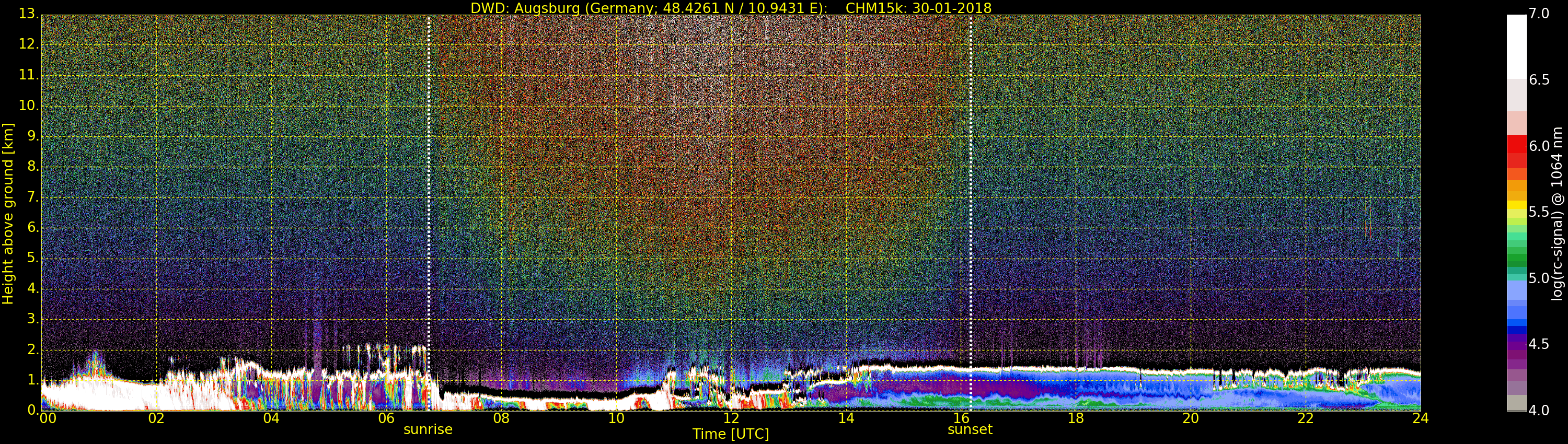This screenshot has height=444, width=1568.
Task: Click the time axis tick "24"
Action: pos(1420,418)
